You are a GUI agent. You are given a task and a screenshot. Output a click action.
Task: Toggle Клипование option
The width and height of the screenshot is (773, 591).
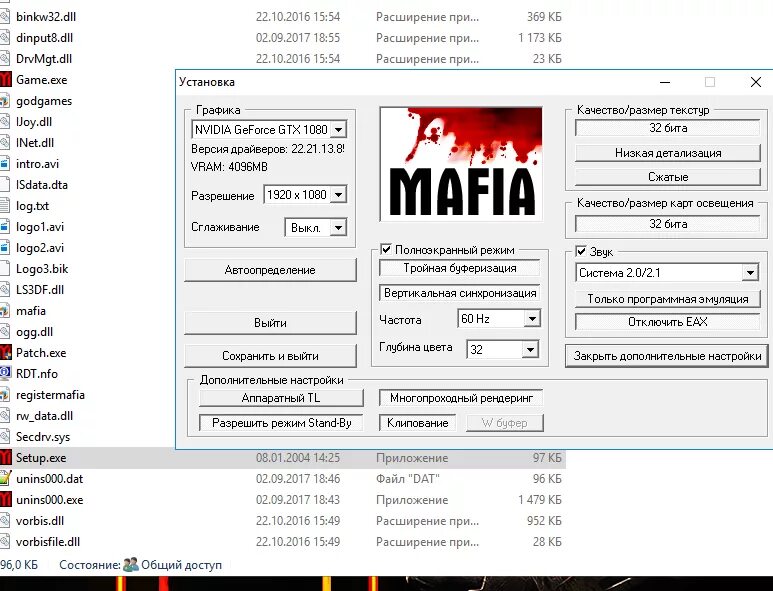pyautogui.click(x=417, y=423)
